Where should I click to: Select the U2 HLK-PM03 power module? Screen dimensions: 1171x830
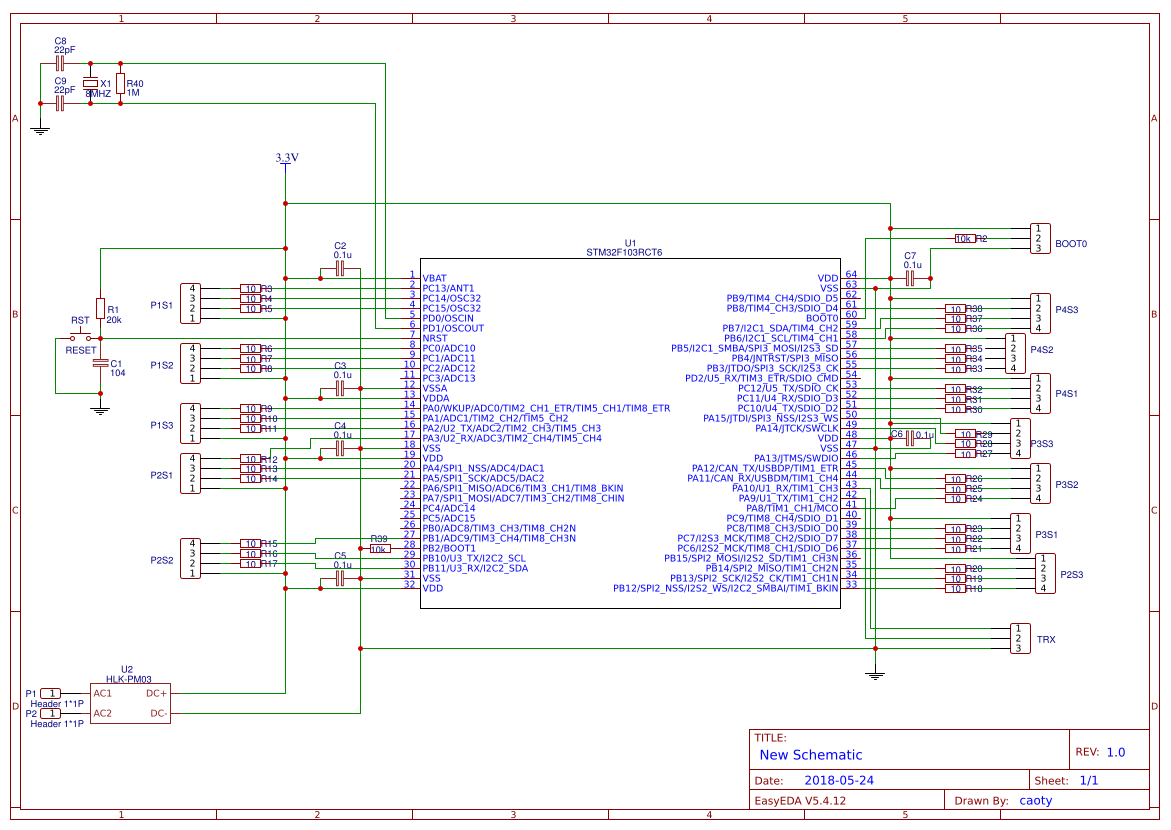(x=130, y=703)
